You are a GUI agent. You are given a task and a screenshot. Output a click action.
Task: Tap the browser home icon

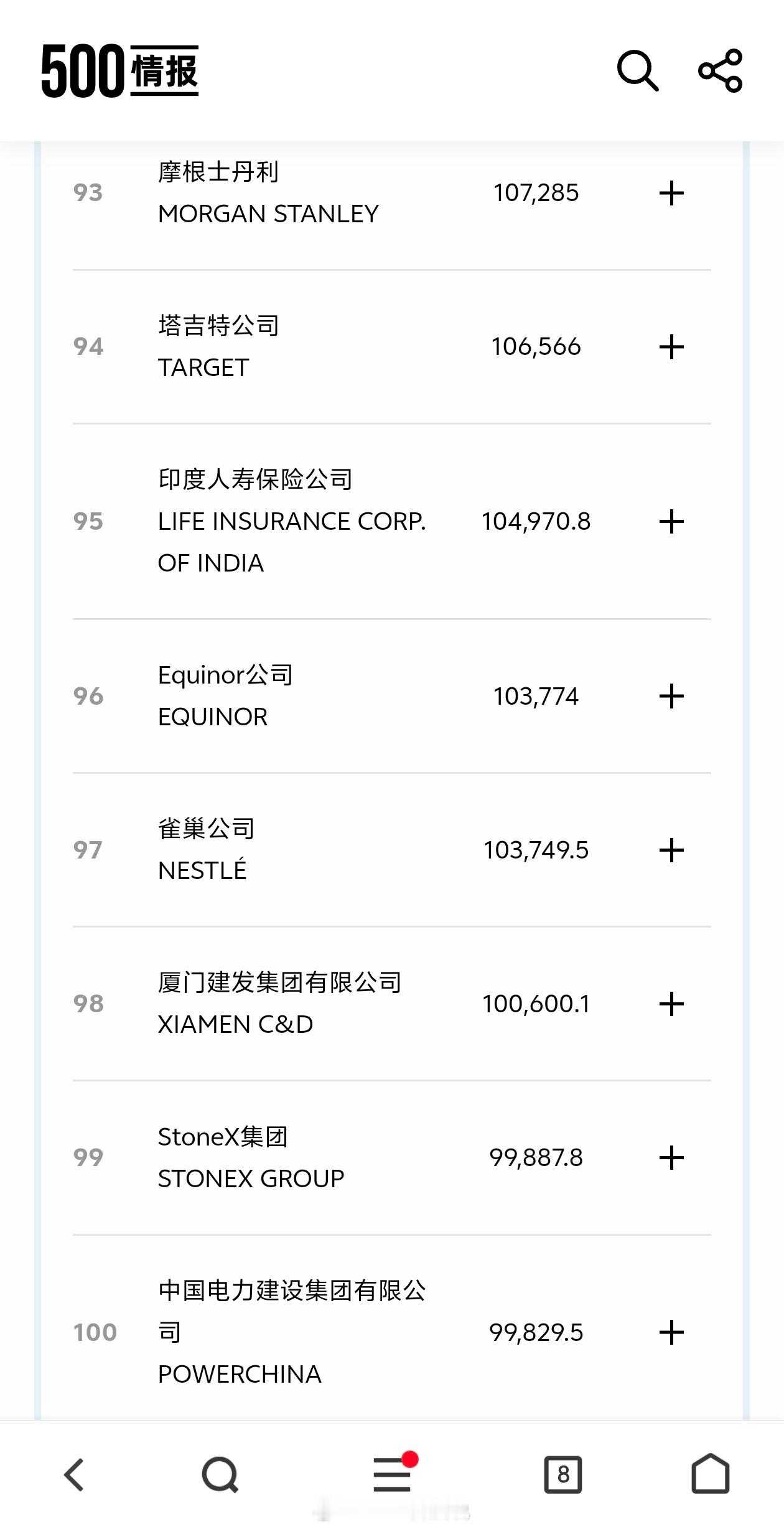710,1474
